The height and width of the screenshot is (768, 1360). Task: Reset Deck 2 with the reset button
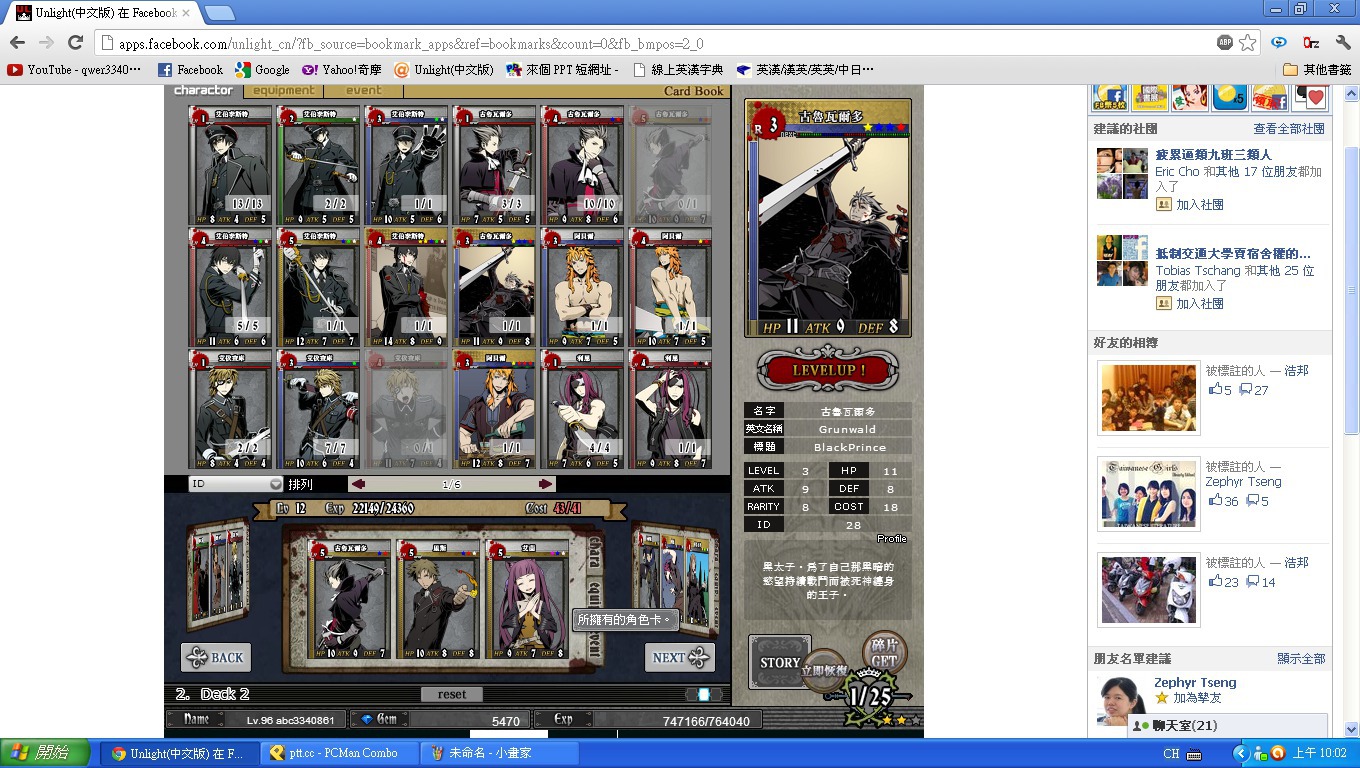pos(452,694)
